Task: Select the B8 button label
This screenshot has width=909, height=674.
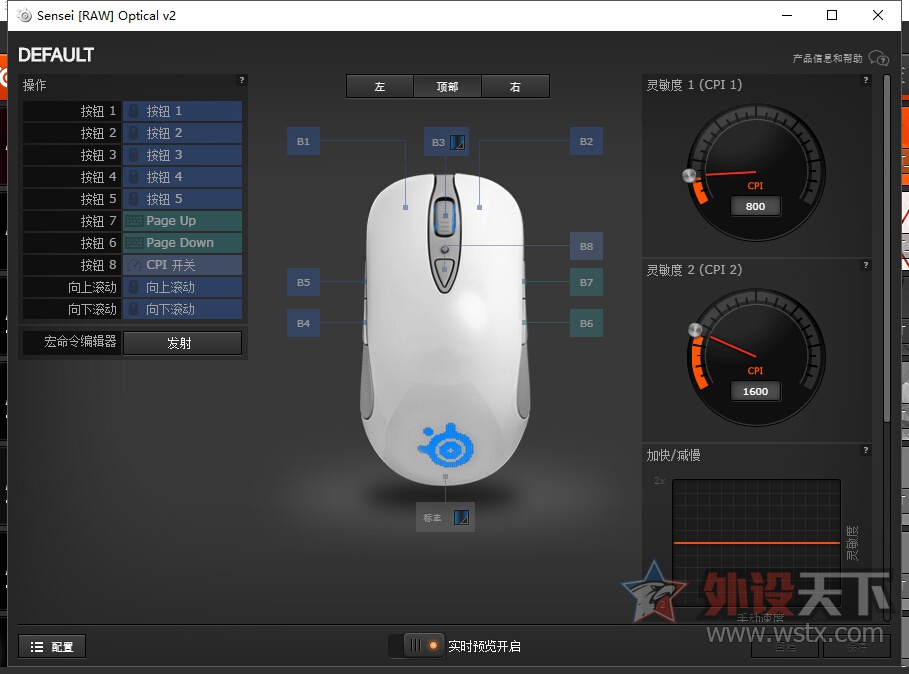Action: (x=586, y=246)
